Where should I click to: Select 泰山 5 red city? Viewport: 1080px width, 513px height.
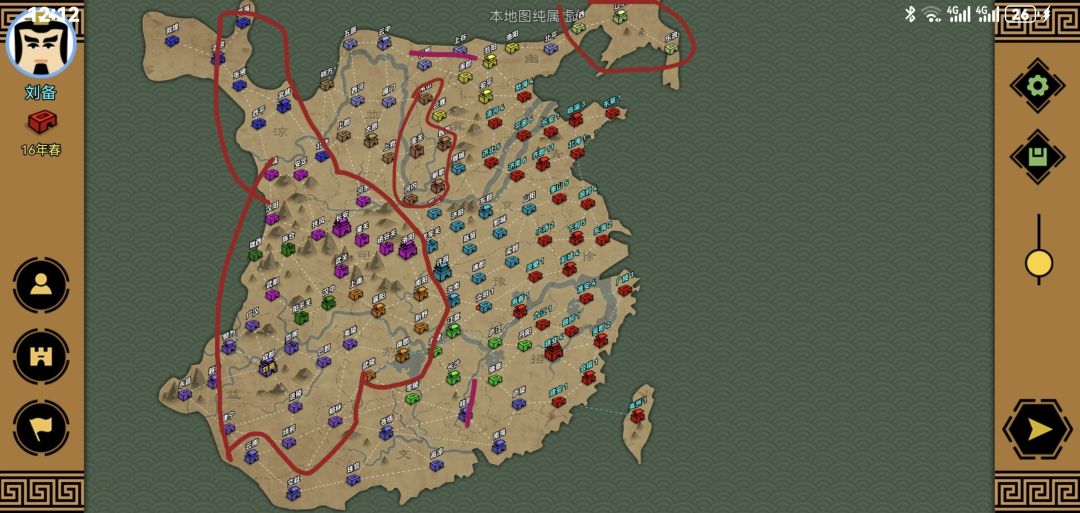pyautogui.click(x=559, y=198)
